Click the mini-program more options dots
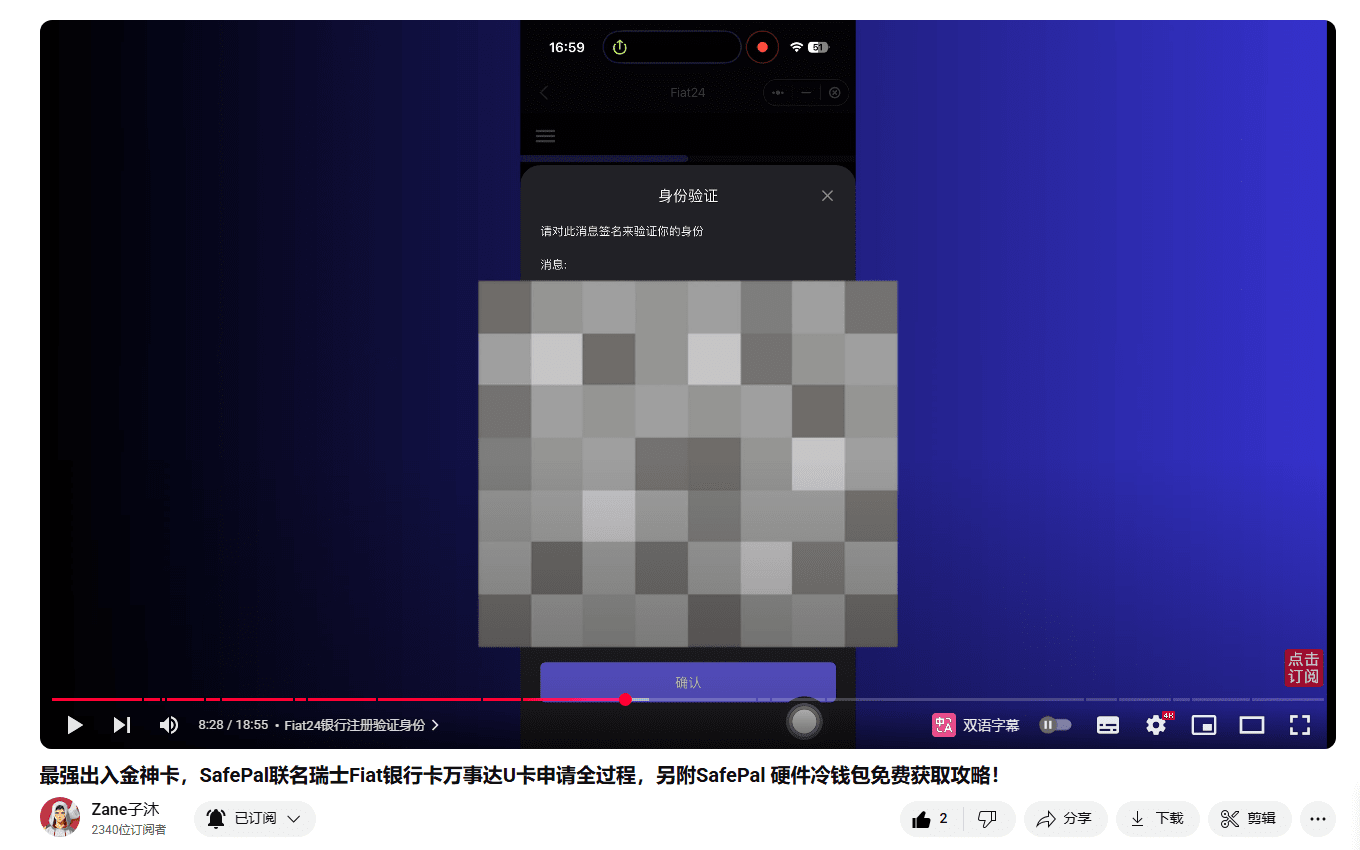Screen dimensions: 1360x850 tap(778, 93)
